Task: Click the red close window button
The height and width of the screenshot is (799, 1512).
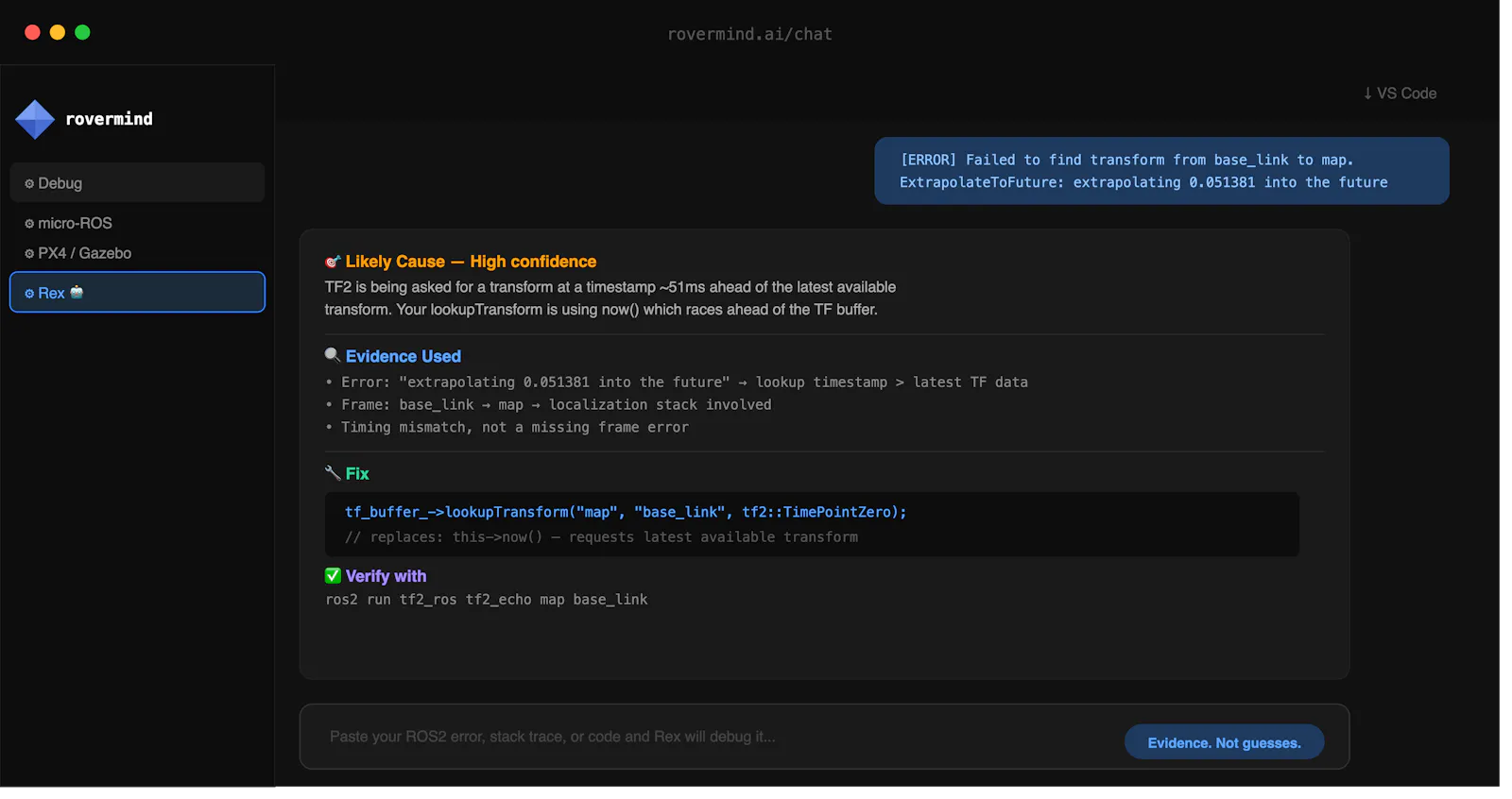Action: click(x=32, y=32)
